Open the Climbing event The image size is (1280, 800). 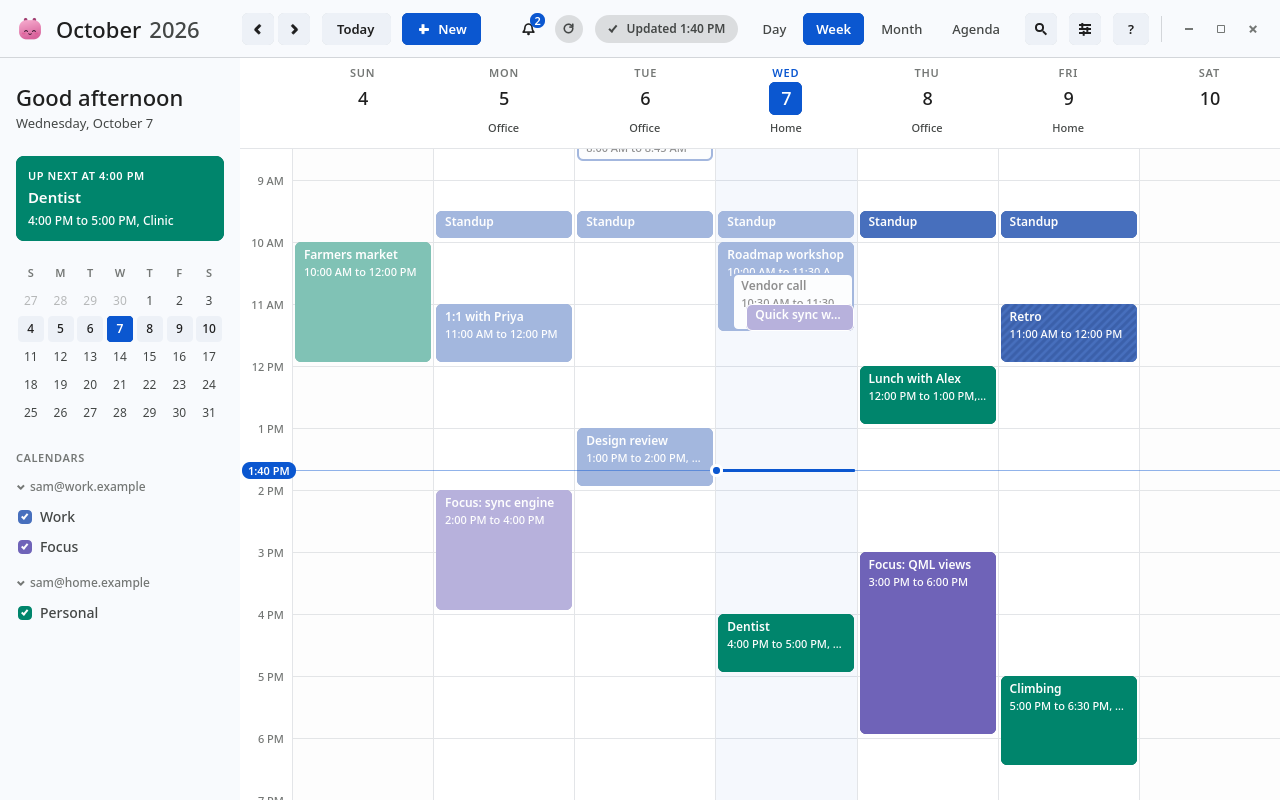tap(1069, 721)
